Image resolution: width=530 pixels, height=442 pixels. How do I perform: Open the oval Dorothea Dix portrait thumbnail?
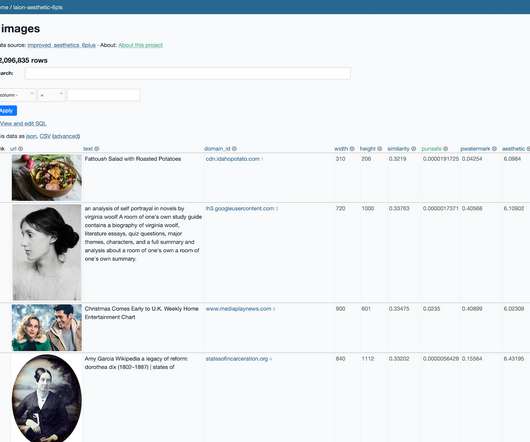(47, 398)
